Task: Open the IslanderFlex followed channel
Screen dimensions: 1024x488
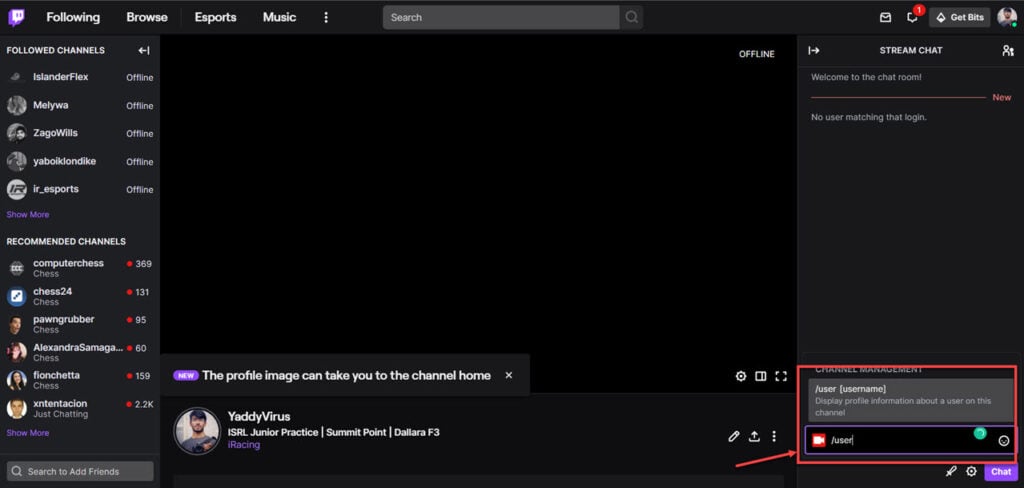Action: point(80,77)
